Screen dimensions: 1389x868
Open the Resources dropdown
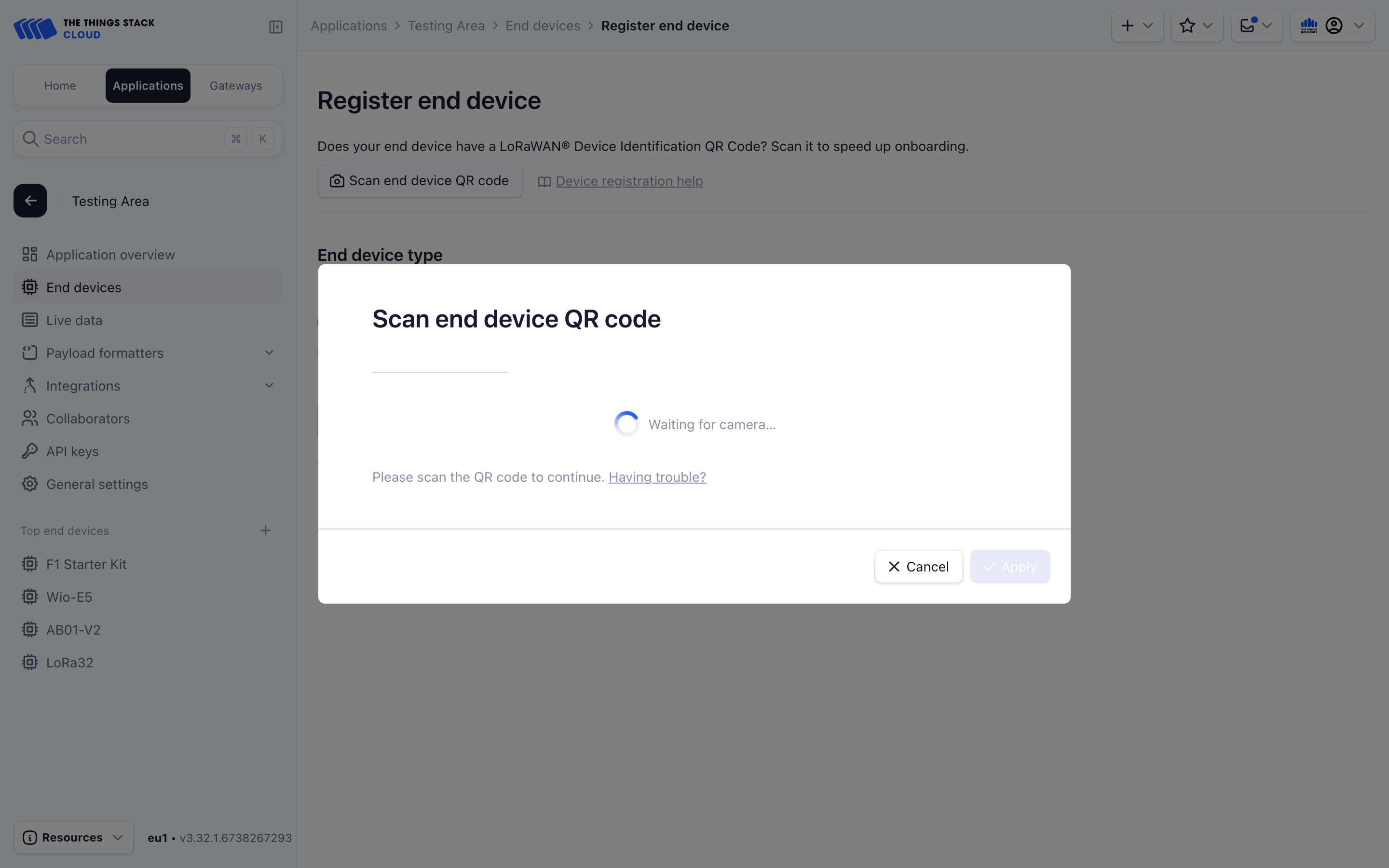coord(73,838)
